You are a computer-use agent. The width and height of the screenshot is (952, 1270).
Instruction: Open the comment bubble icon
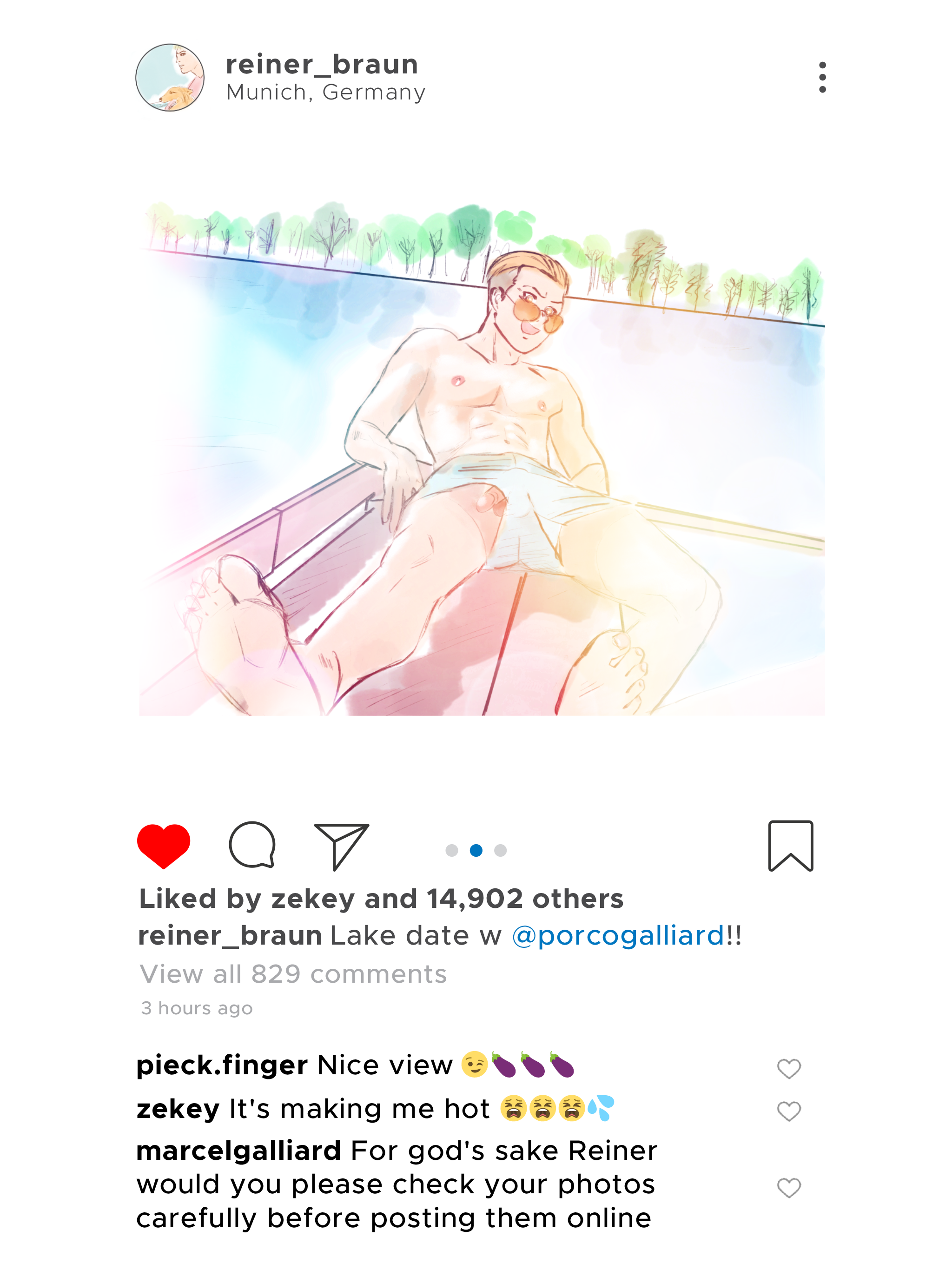252,845
